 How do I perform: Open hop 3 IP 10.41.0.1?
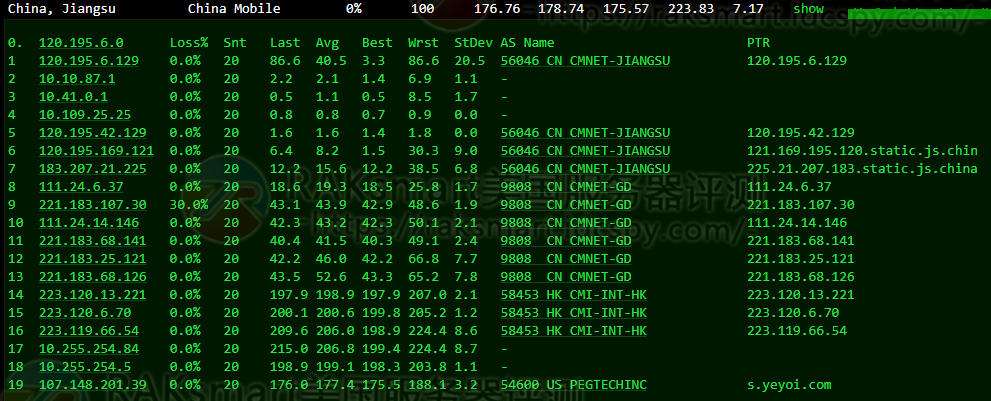click(73, 97)
